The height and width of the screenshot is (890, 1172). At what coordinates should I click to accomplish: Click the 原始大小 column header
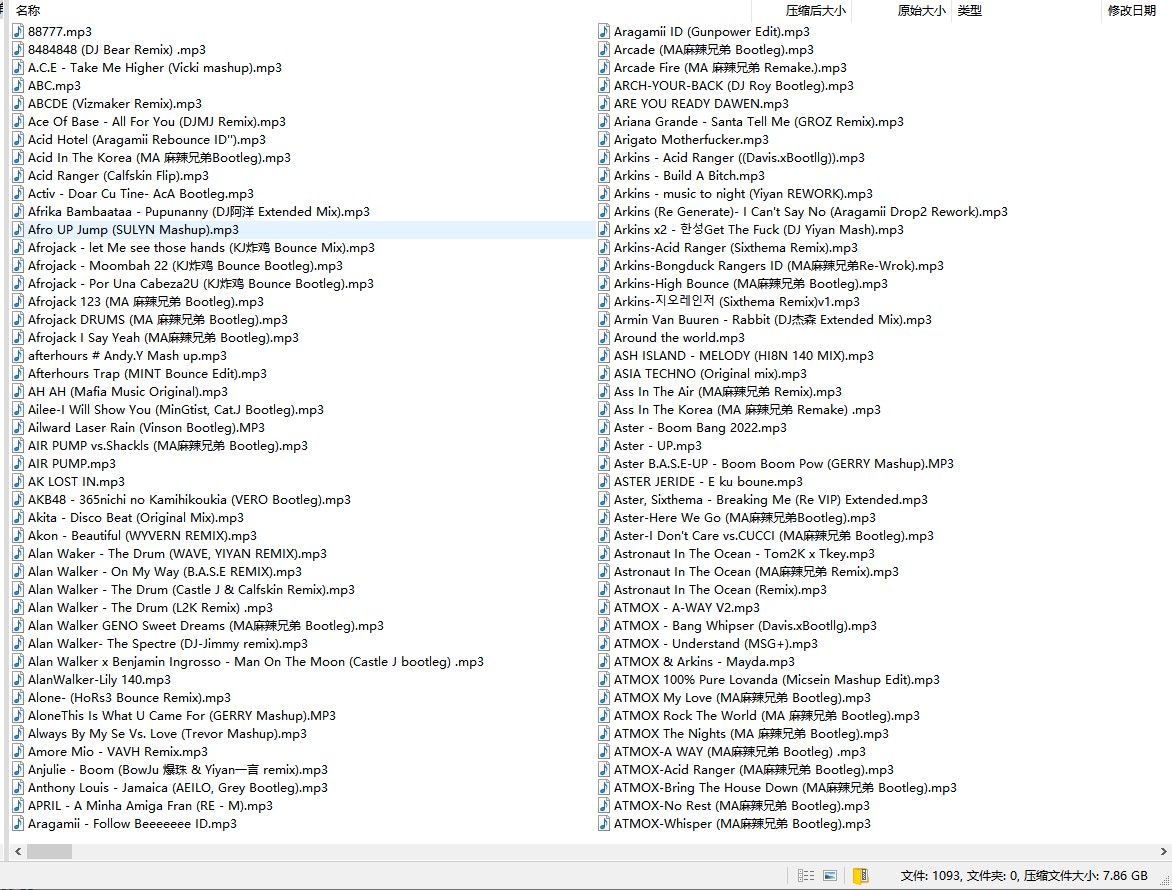pyautogui.click(x=920, y=11)
